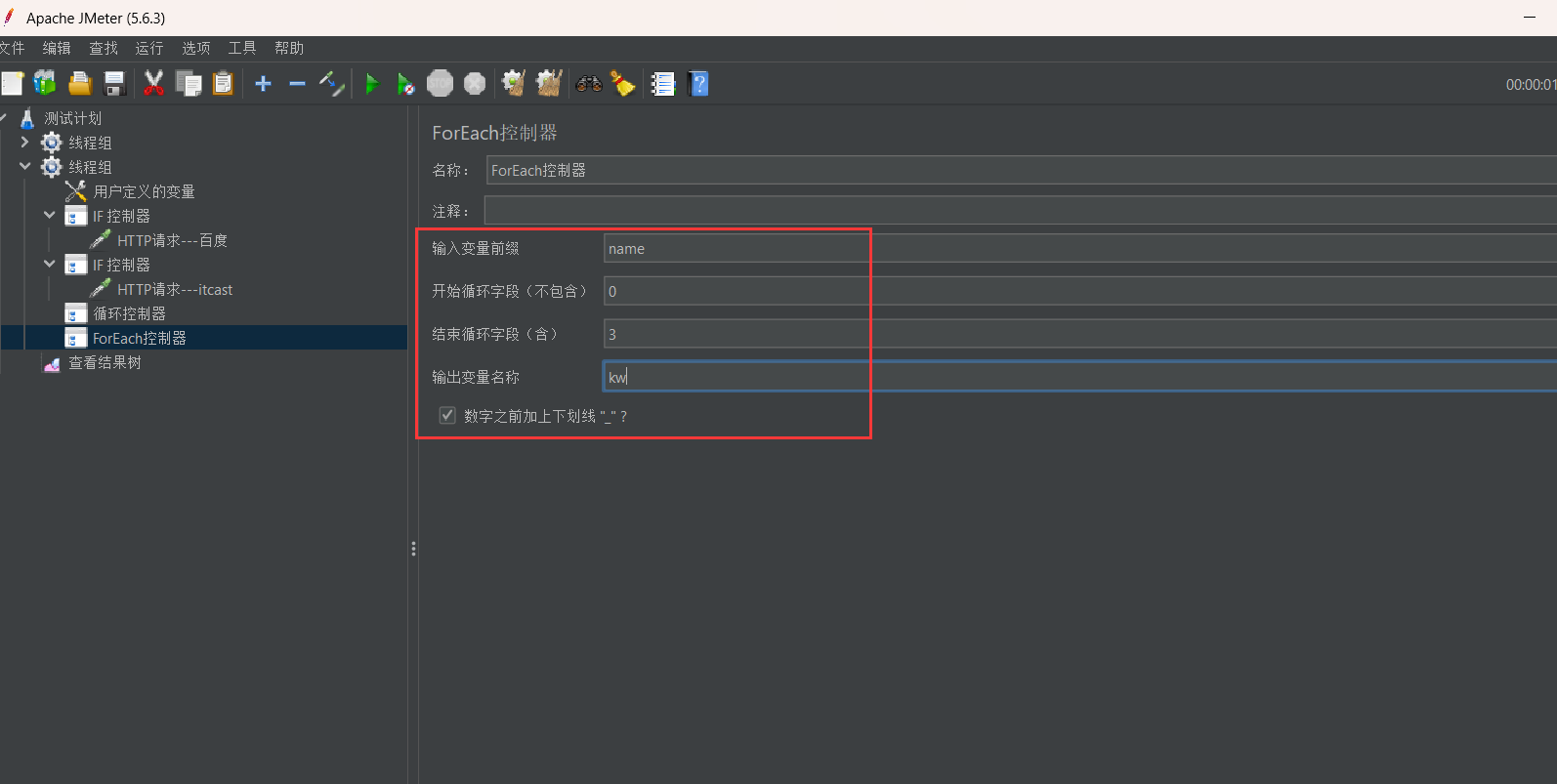Toggle 数字之前加上下划线 checkbox
The height and width of the screenshot is (784, 1557).
[x=447, y=416]
